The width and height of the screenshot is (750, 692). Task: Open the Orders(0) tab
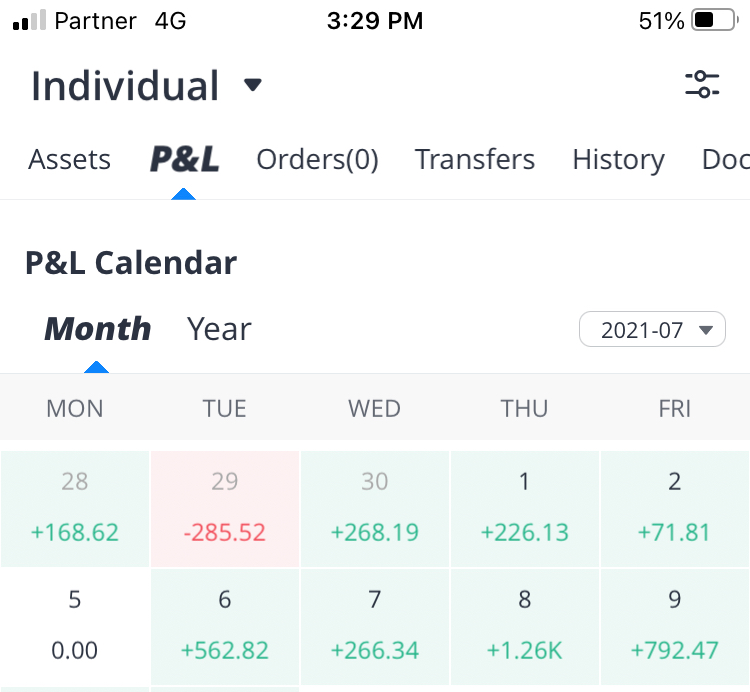(317, 160)
